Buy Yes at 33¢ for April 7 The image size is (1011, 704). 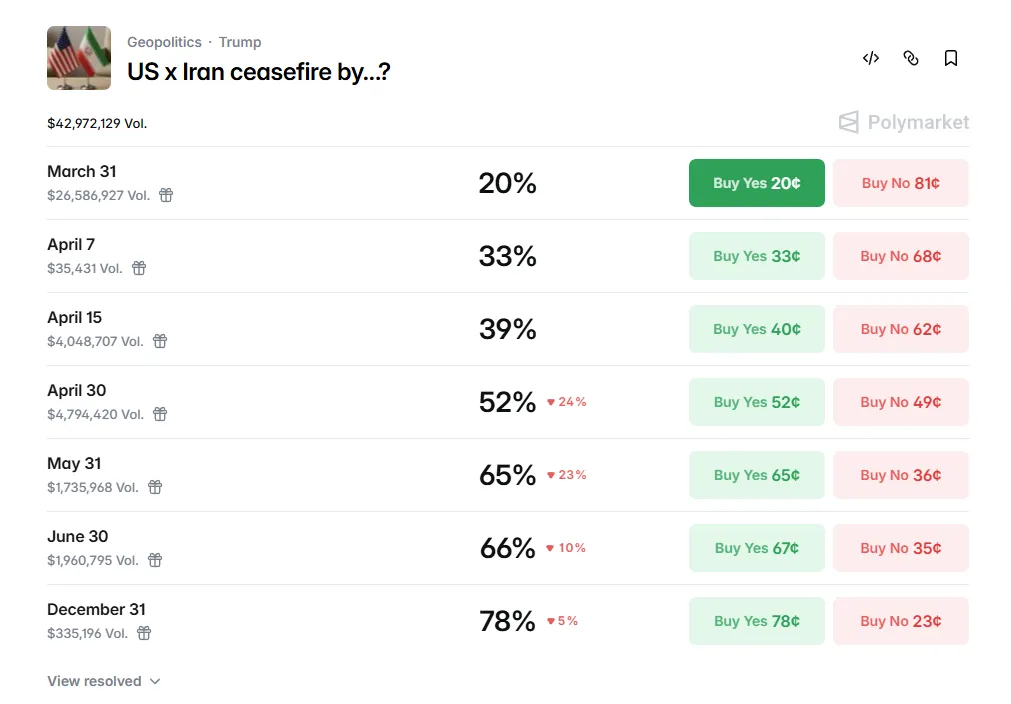[756, 256]
